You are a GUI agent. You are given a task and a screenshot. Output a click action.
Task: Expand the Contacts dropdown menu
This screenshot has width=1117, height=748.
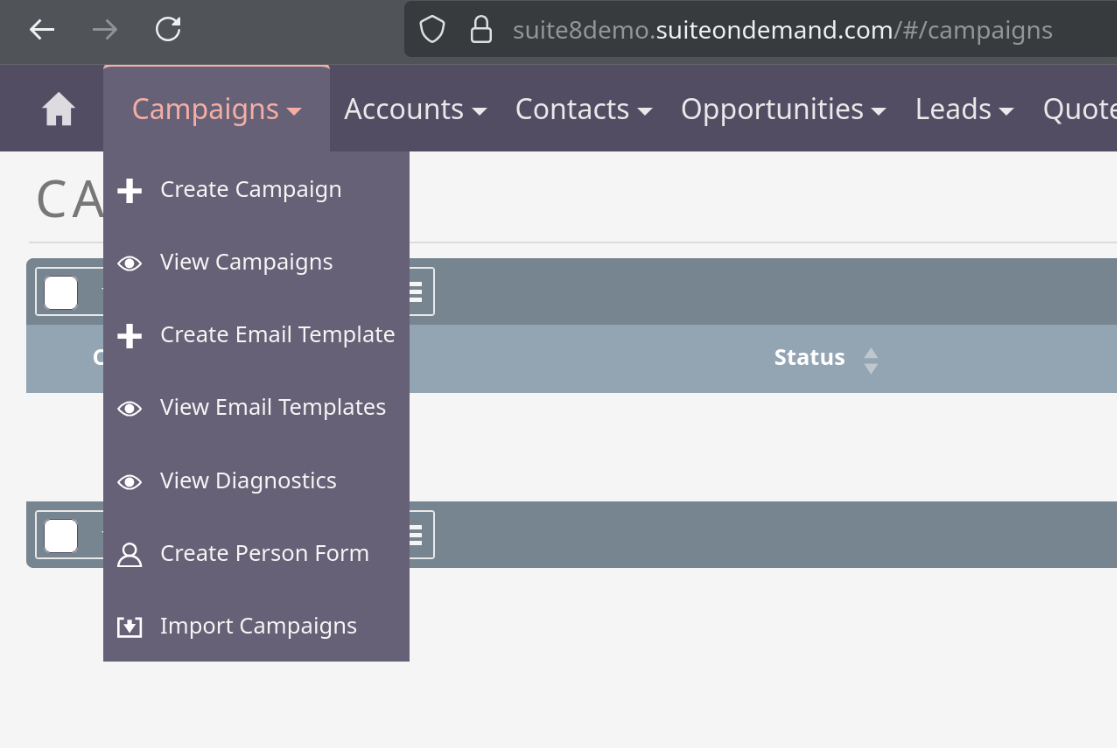pos(583,110)
